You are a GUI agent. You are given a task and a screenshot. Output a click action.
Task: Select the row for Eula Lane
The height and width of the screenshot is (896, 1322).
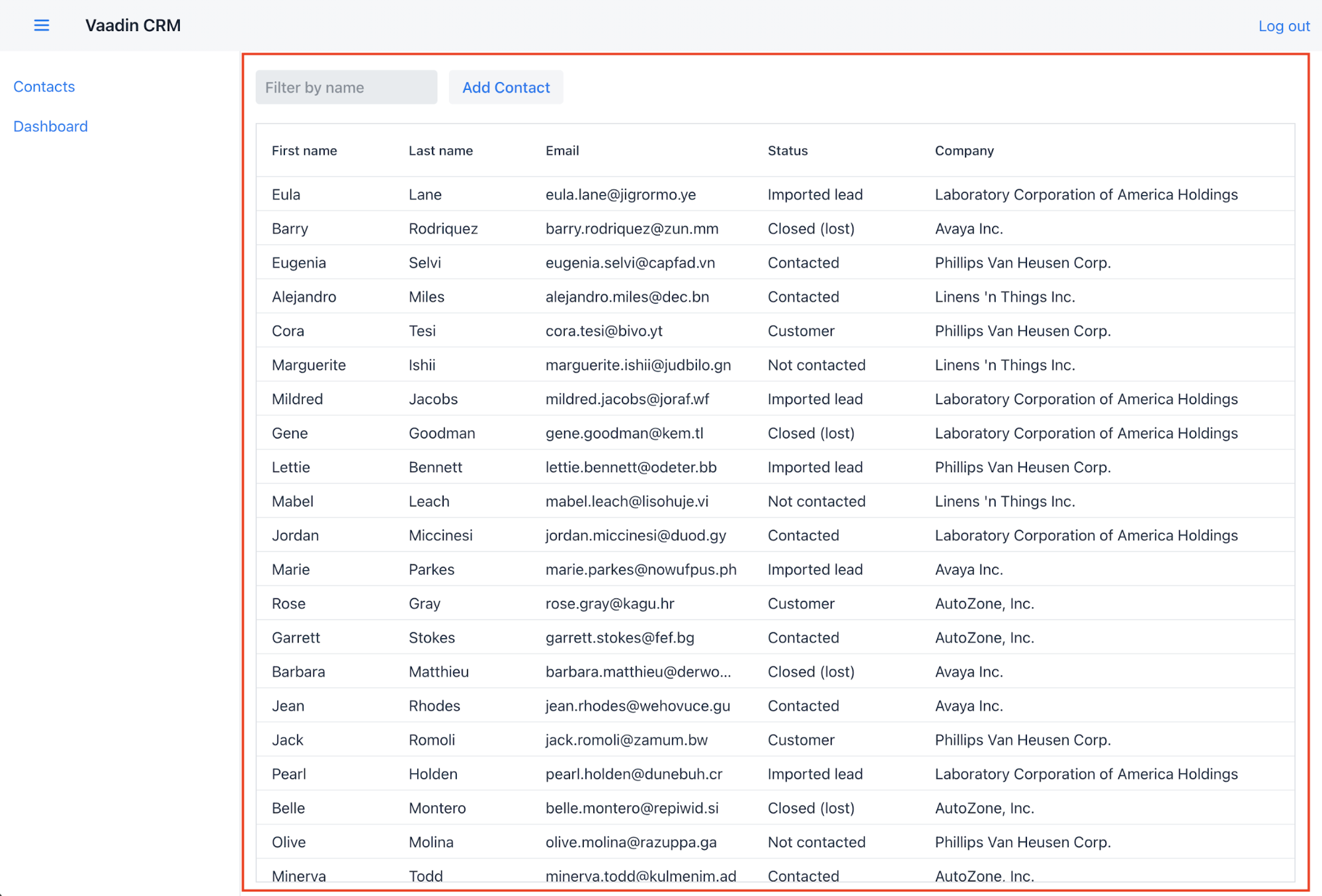pos(775,194)
